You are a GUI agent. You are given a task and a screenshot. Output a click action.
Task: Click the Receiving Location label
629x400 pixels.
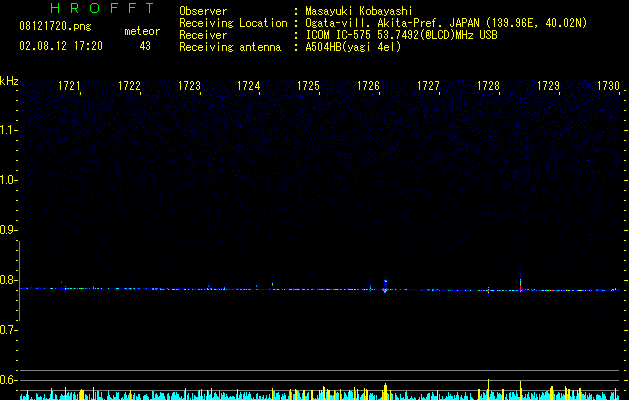(233, 23)
